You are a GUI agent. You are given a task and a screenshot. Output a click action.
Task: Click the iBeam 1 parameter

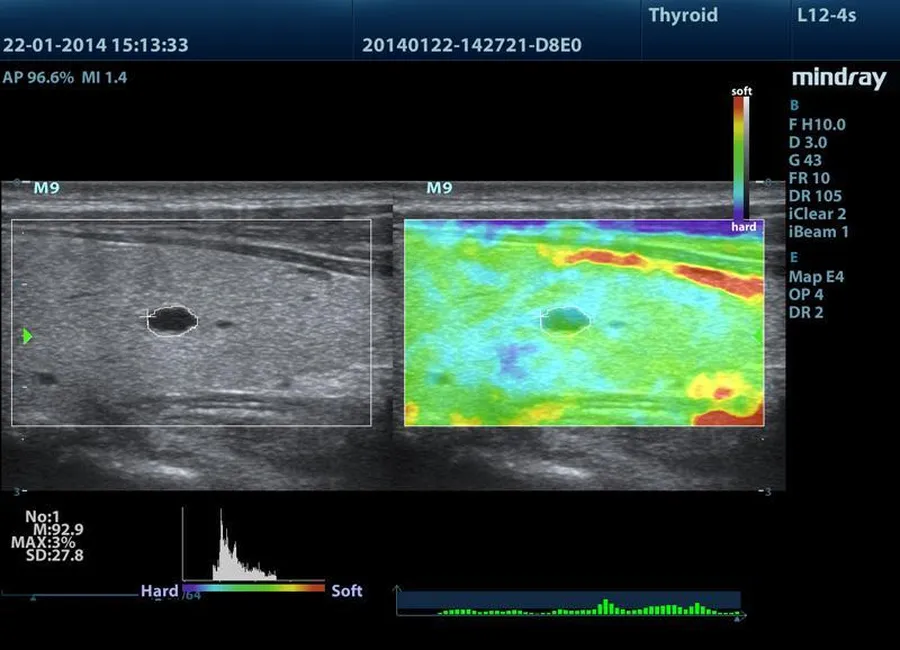click(818, 232)
